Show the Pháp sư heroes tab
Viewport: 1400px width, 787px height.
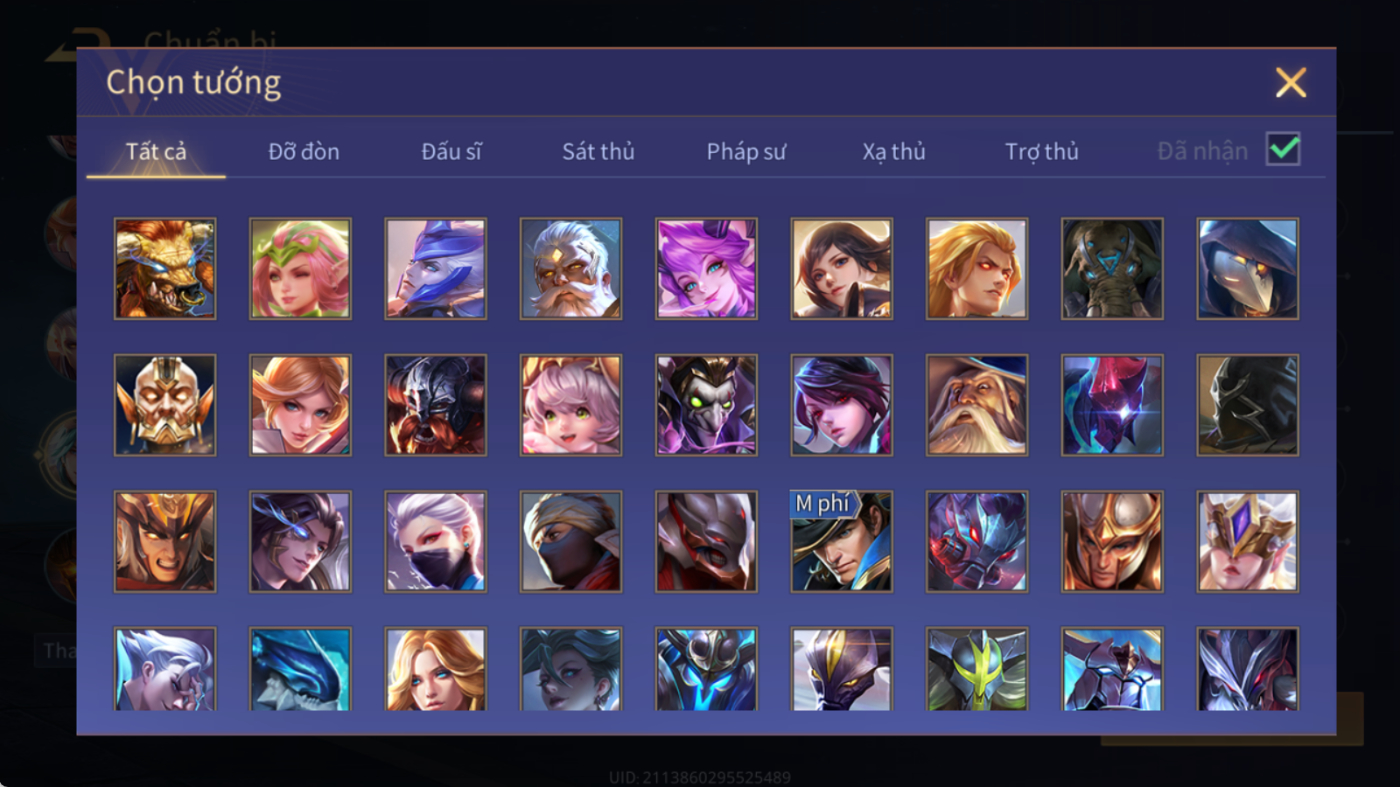[x=746, y=152]
